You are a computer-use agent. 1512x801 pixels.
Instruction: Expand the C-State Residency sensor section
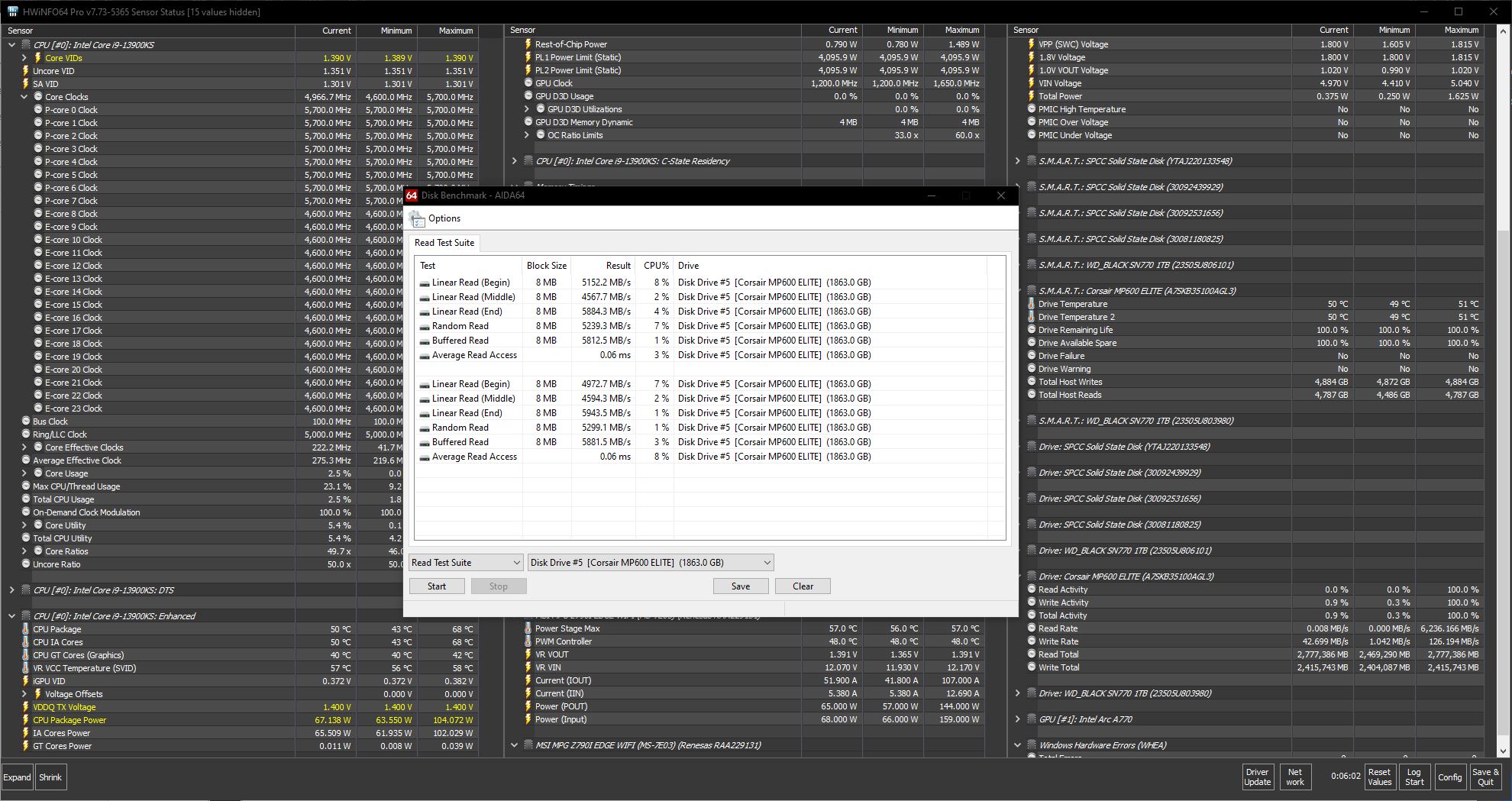pyautogui.click(x=514, y=161)
